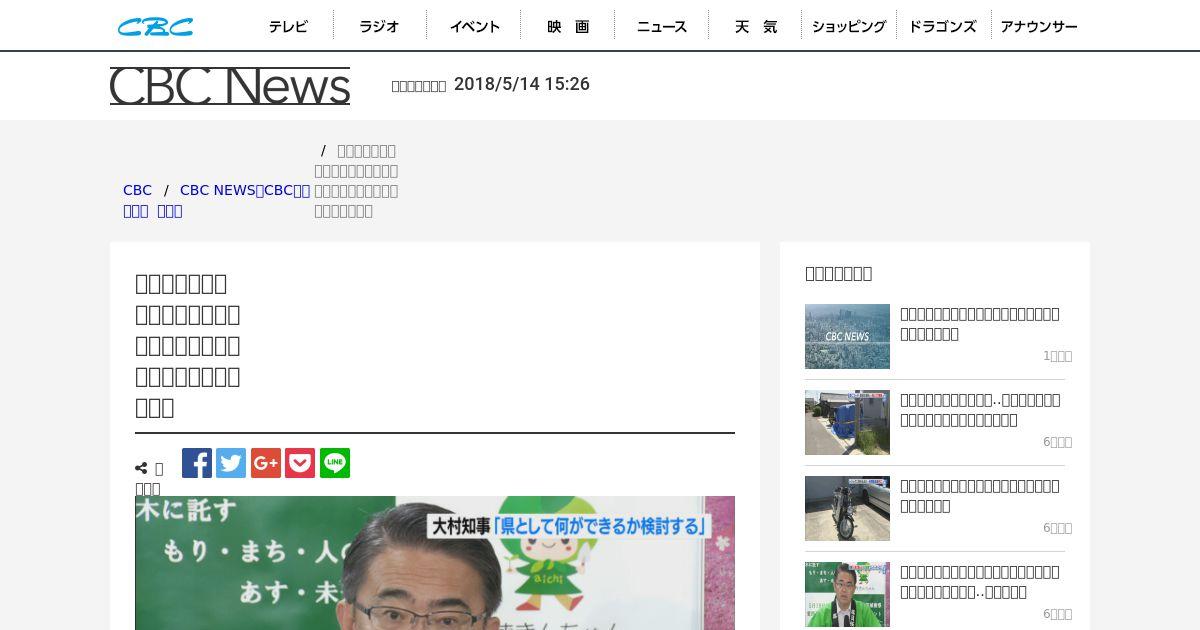
Task: Go to the イベント section
Action: pyautogui.click(x=474, y=27)
